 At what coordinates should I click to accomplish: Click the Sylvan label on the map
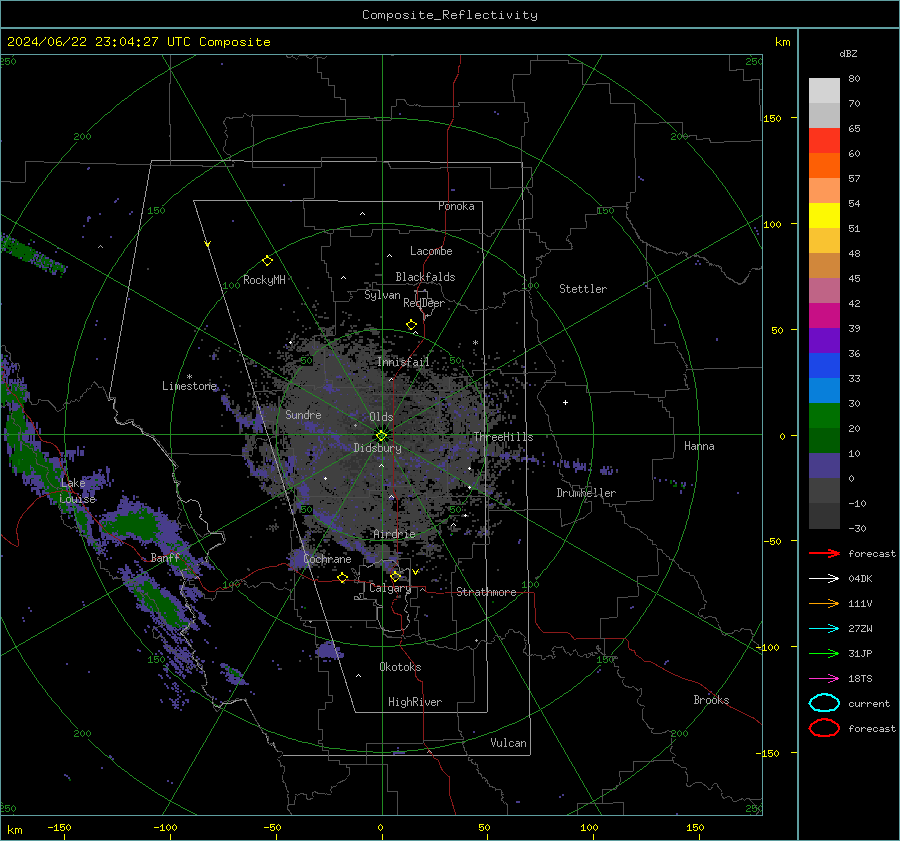click(x=382, y=295)
